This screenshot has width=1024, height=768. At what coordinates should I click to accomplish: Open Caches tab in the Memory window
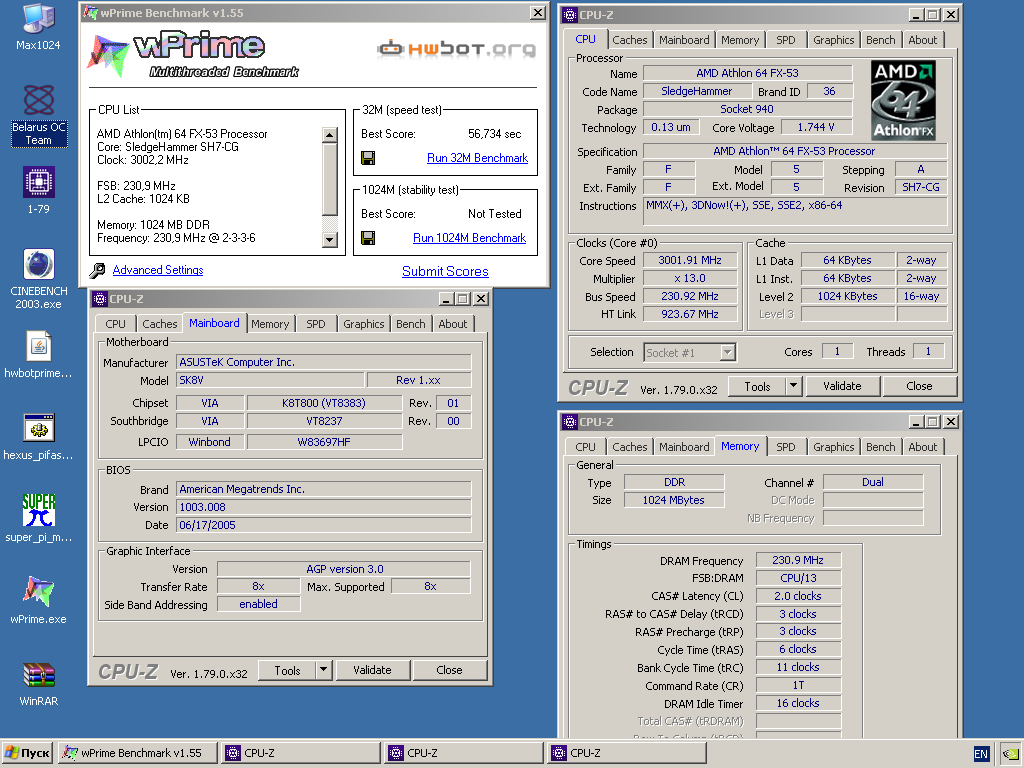630,447
